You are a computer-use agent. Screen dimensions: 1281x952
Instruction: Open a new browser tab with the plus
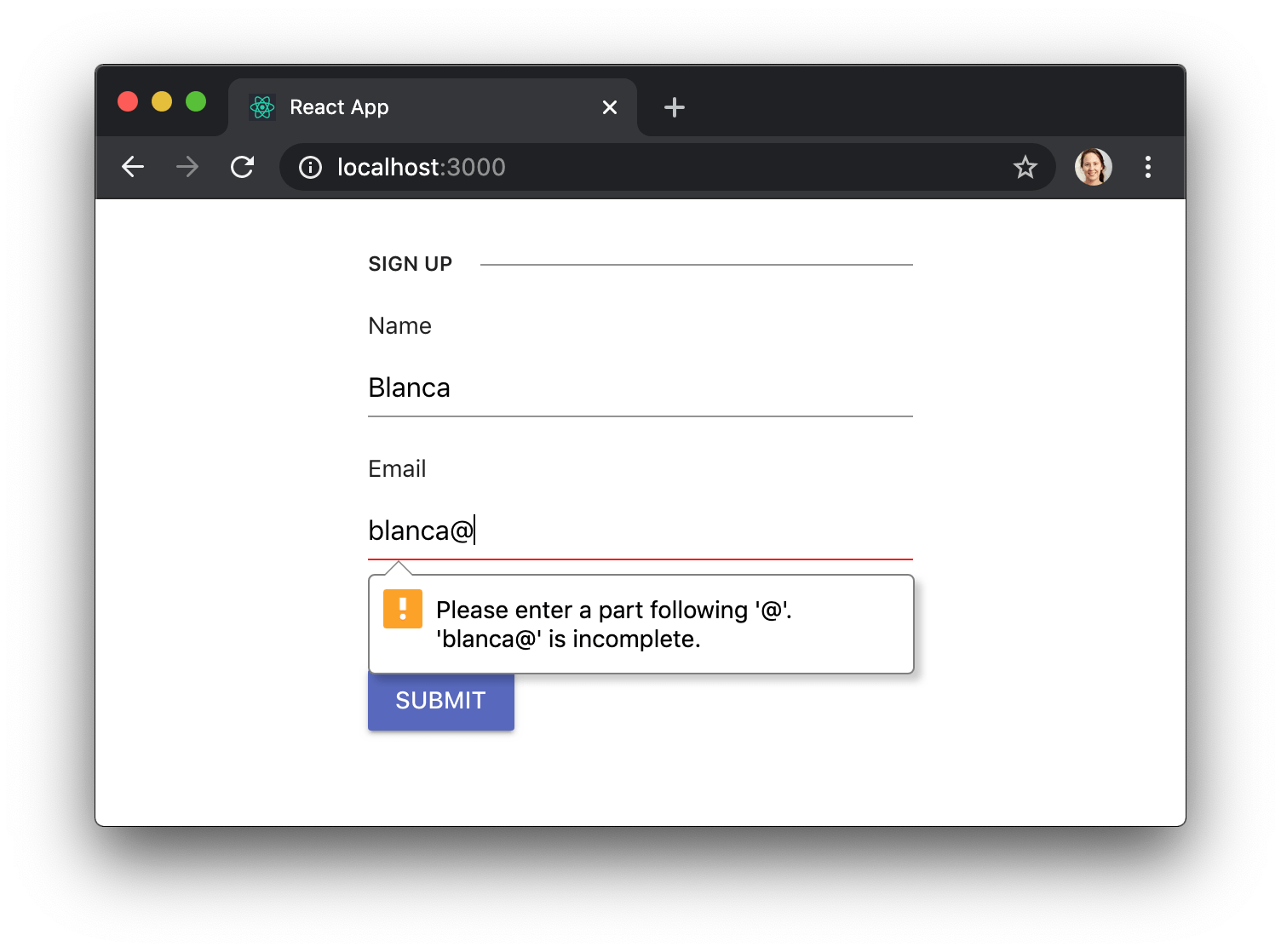tap(674, 107)
